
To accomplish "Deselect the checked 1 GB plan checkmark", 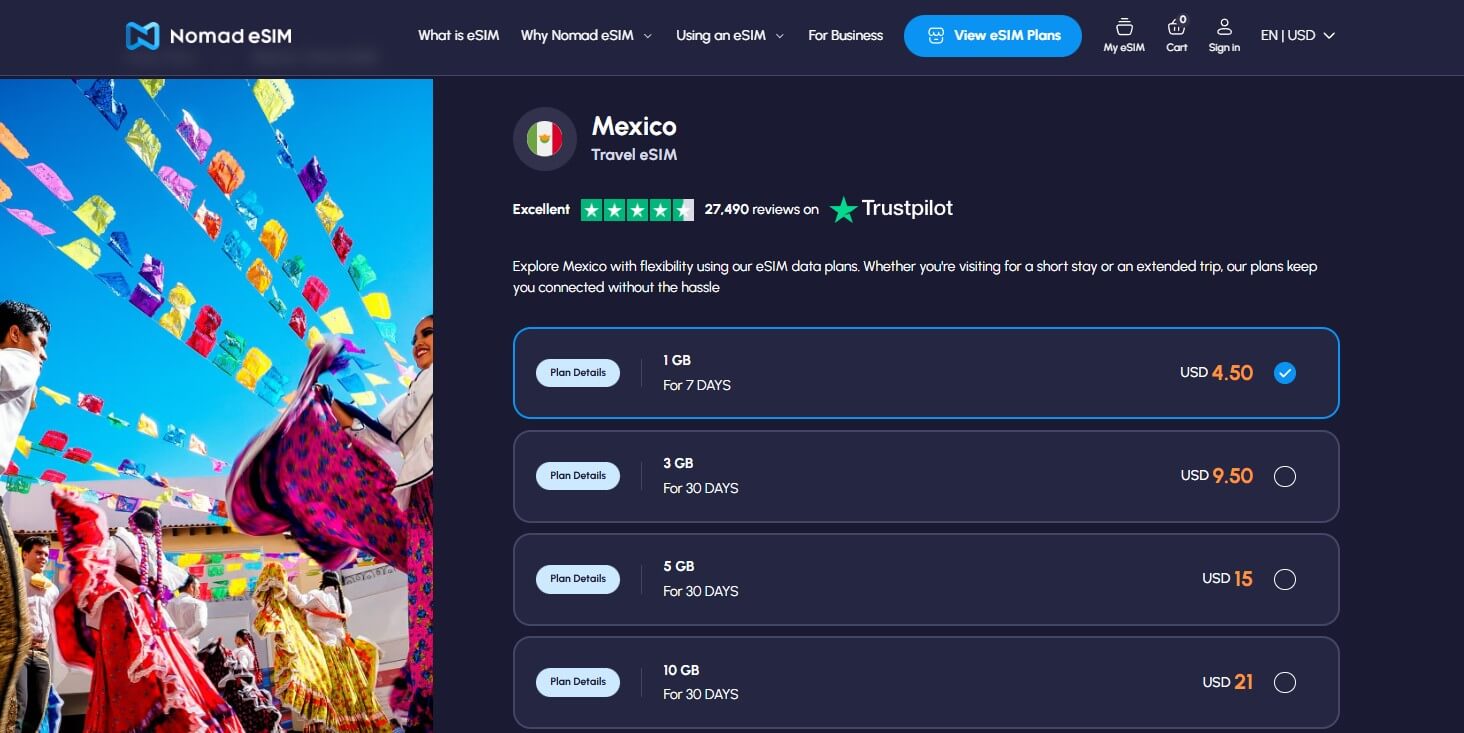I will click(x=1285, y=372).
